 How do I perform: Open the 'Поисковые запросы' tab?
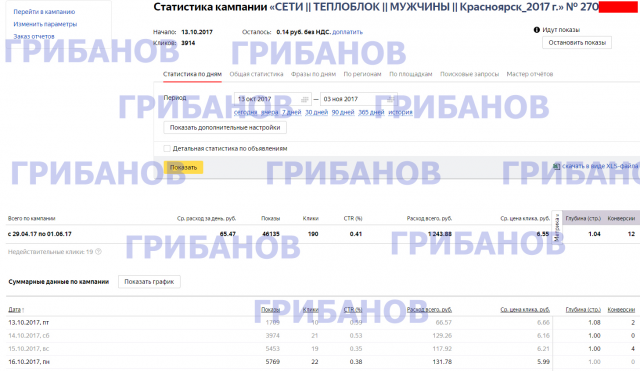click(469, 74)
